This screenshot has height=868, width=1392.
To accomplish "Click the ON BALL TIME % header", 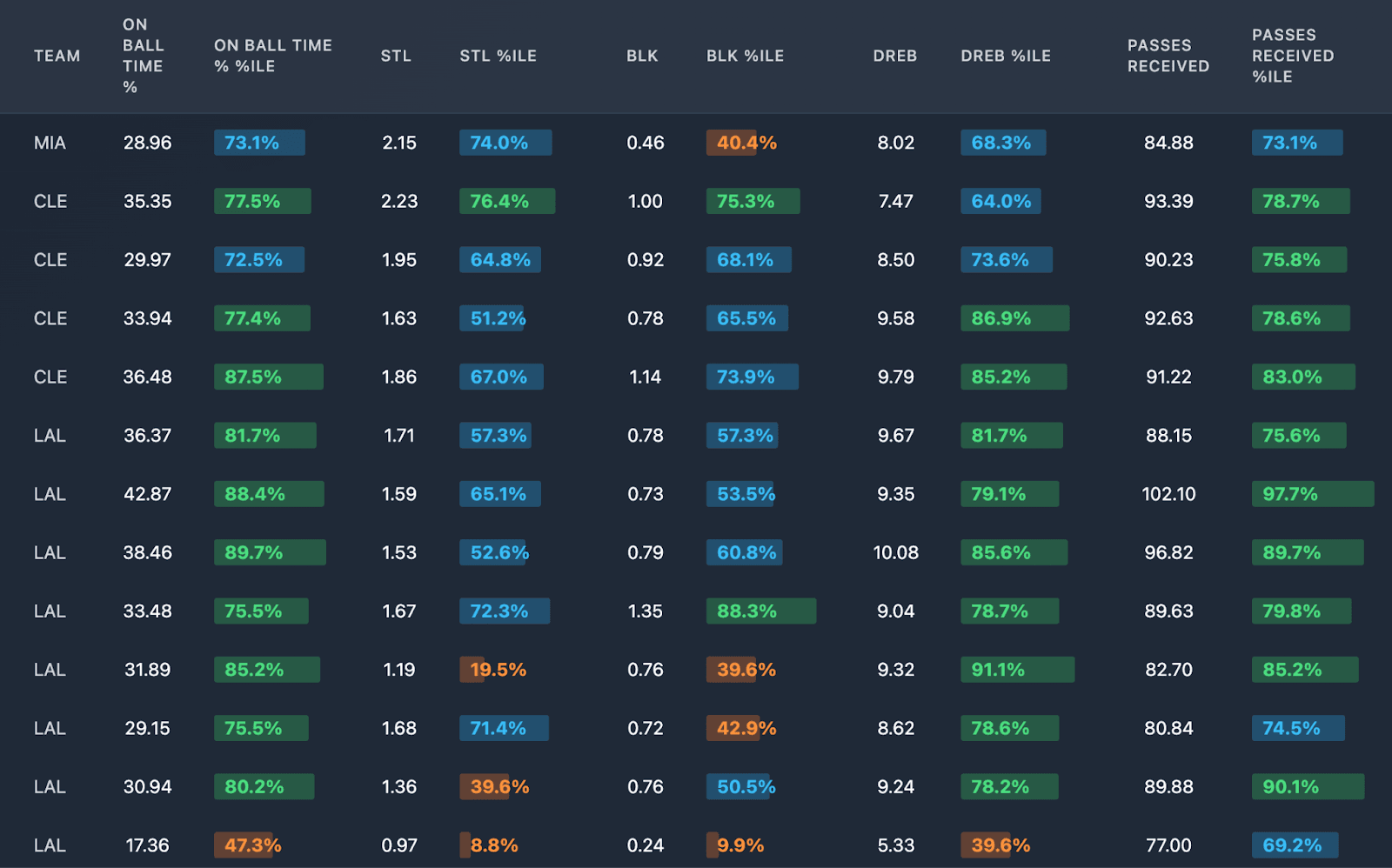I will click(x=143, y=56).
